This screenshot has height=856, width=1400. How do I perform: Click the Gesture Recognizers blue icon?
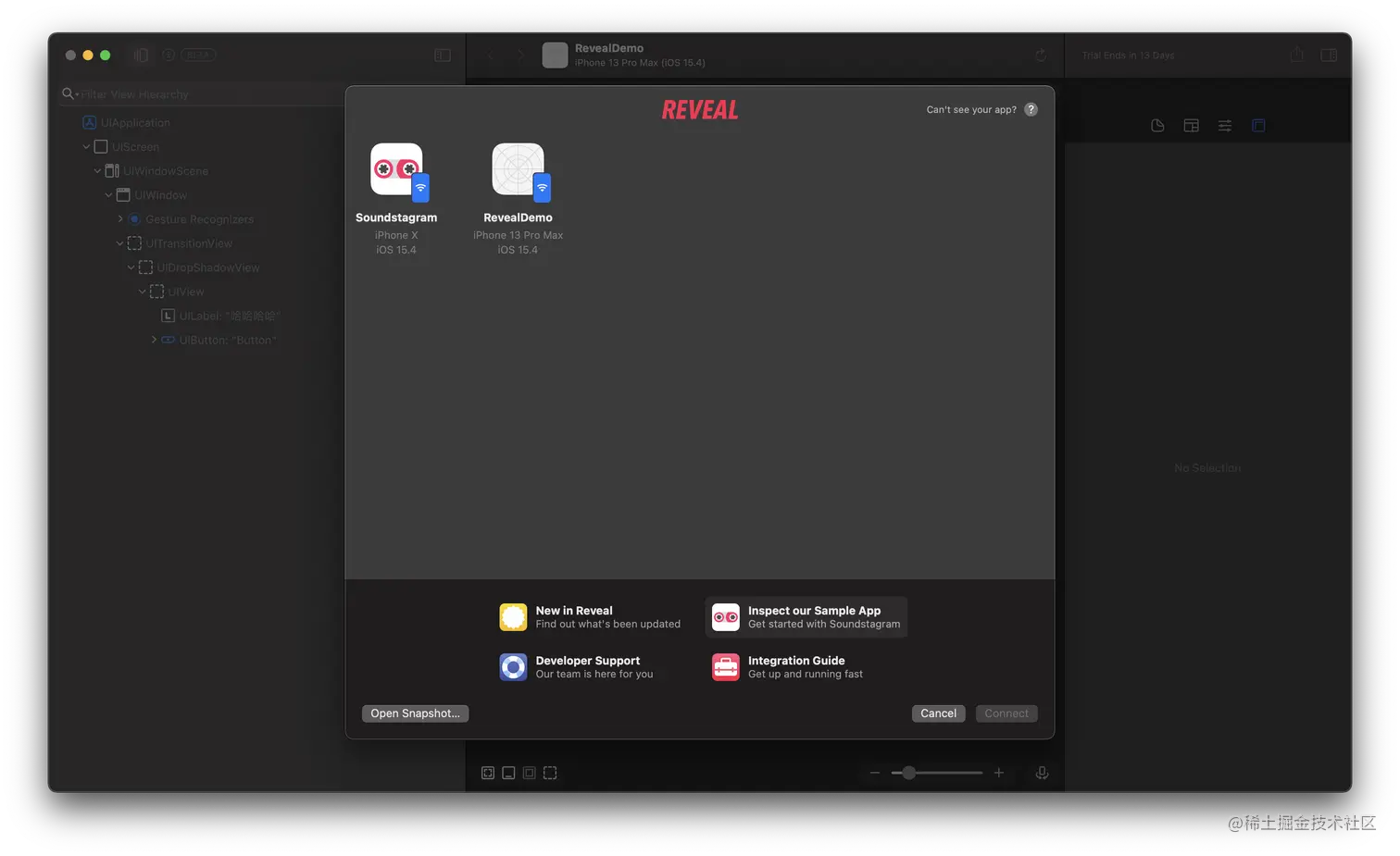(x=135, y=219)
